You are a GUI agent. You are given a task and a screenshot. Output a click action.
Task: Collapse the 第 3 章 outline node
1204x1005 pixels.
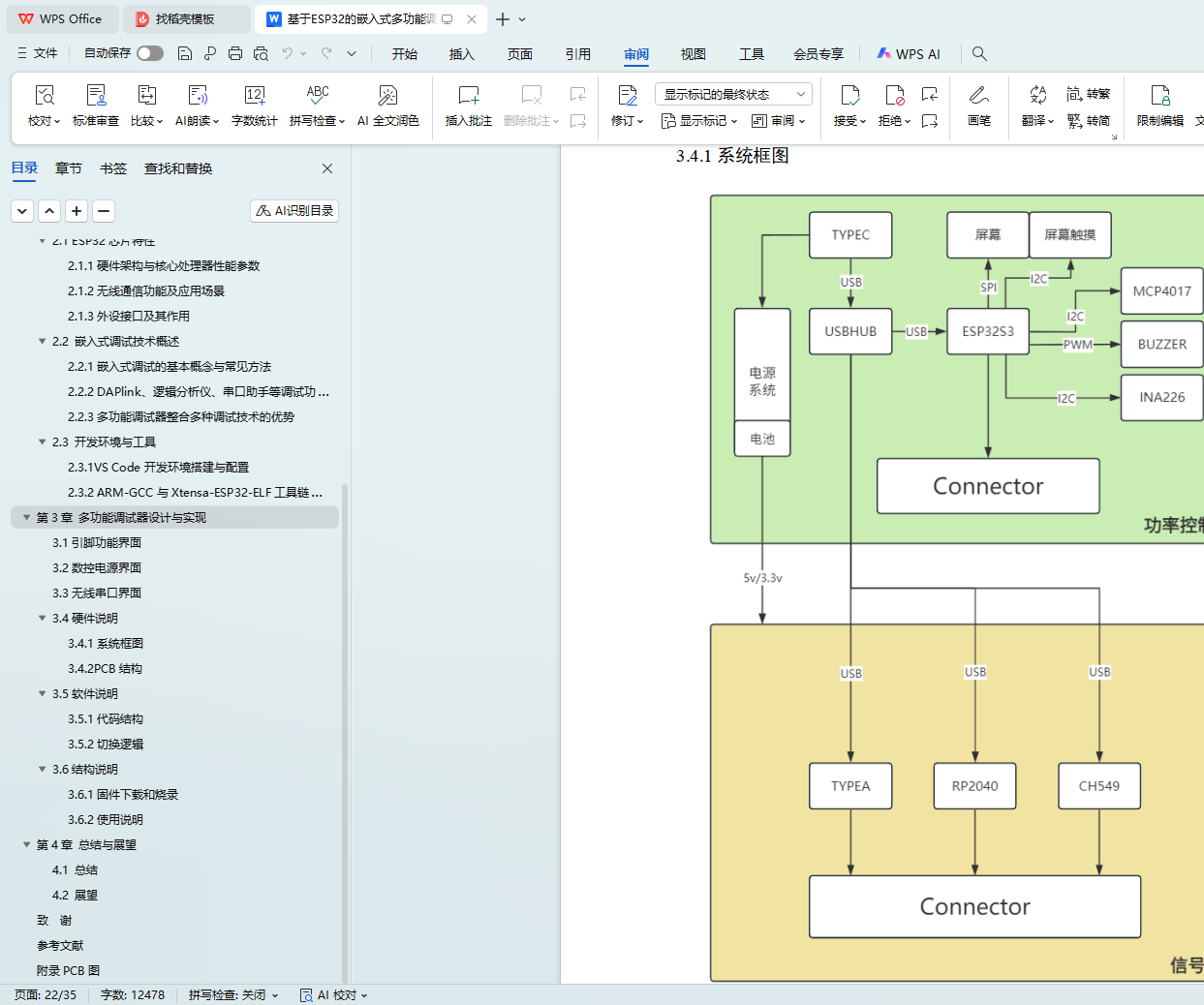[27, 518]
